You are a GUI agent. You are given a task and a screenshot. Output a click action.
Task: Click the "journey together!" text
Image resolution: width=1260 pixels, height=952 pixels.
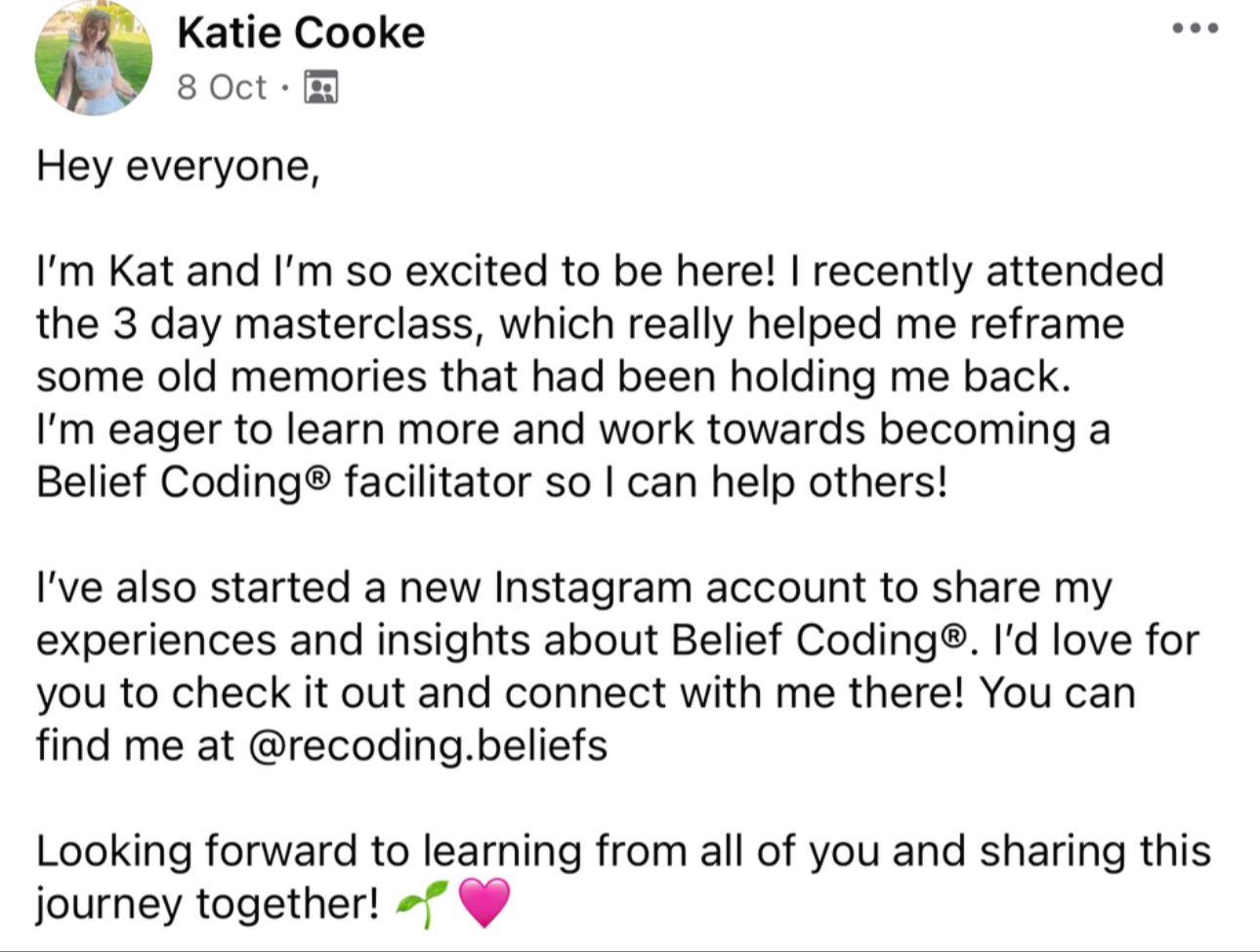[x=207, y=903]
